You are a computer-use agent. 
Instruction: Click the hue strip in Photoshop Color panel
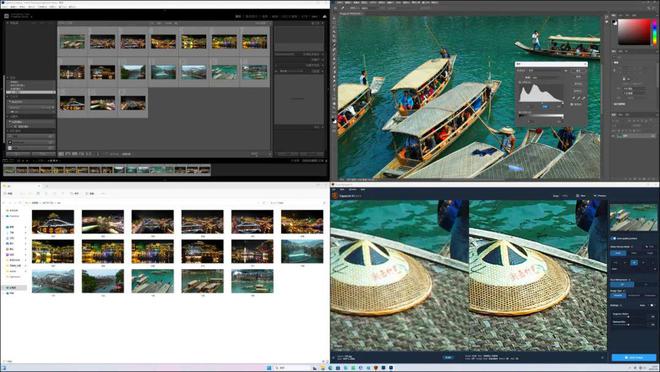coord(654,32)
